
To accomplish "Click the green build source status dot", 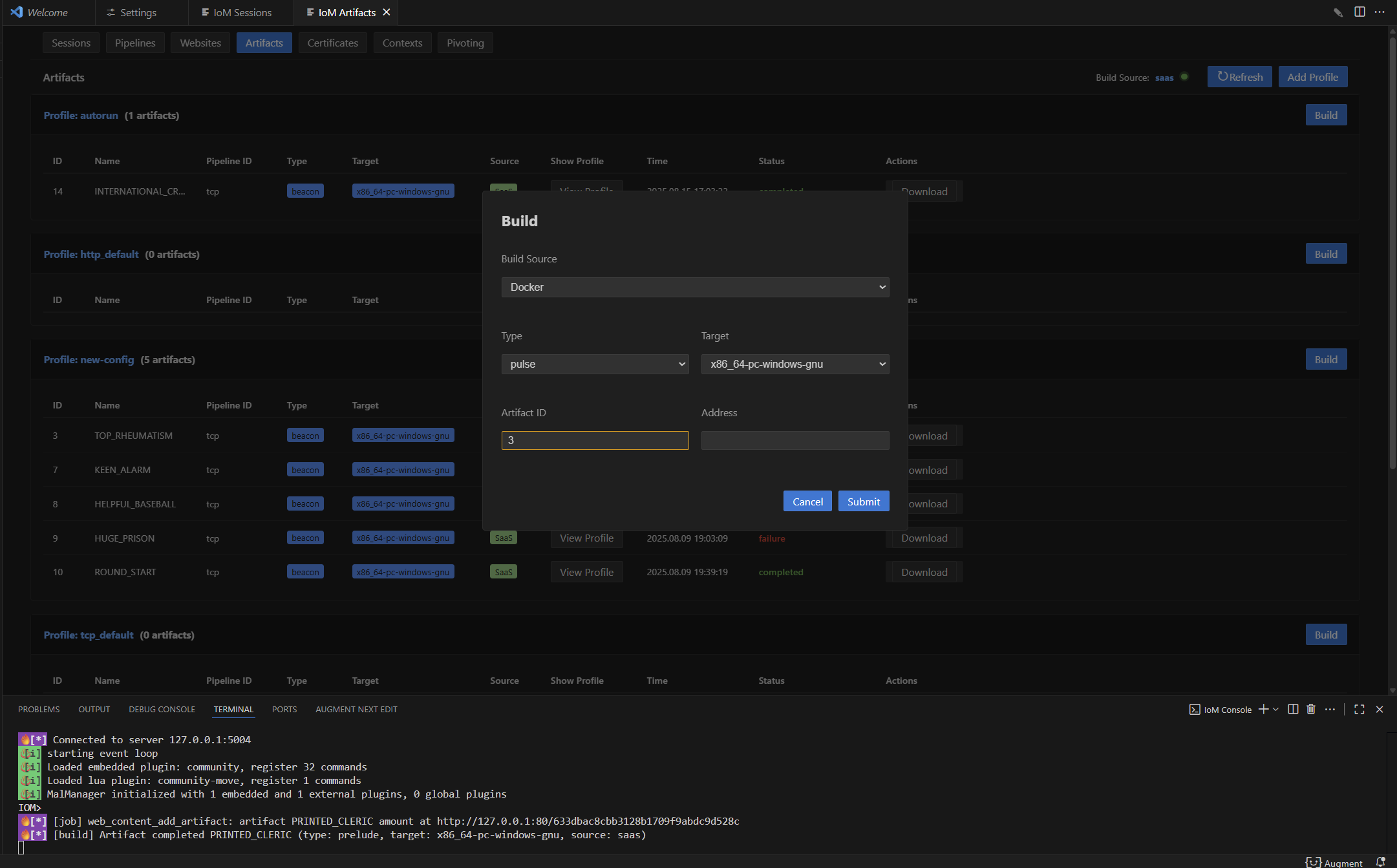I will point(1184,76).
